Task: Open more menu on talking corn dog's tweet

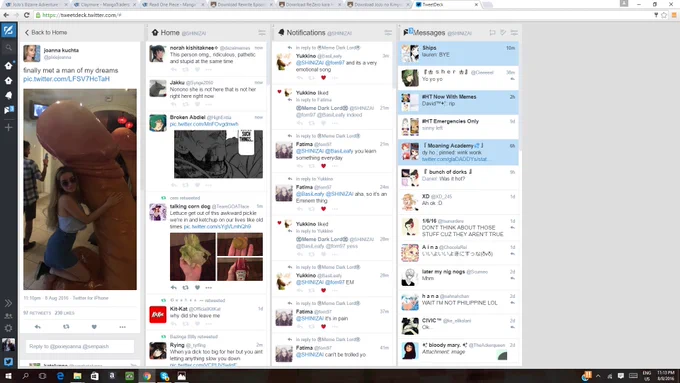Action: coord(209,288)
